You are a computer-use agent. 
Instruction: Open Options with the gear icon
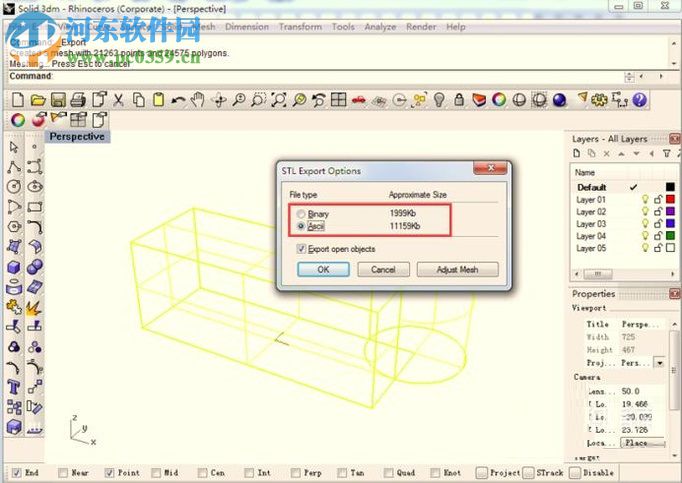pos(599,101)
